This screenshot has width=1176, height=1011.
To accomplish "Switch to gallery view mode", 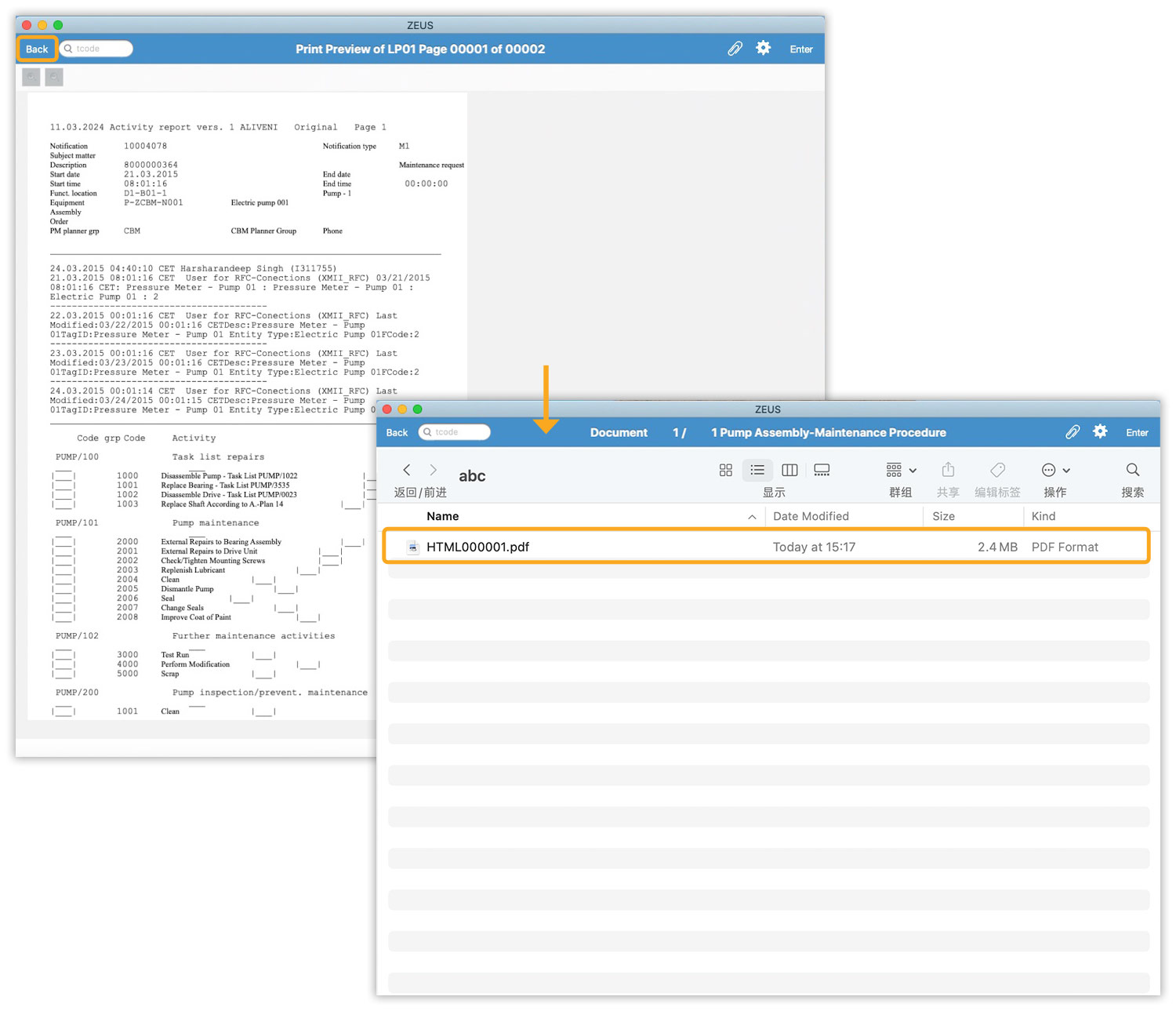I will coord(822,470).
